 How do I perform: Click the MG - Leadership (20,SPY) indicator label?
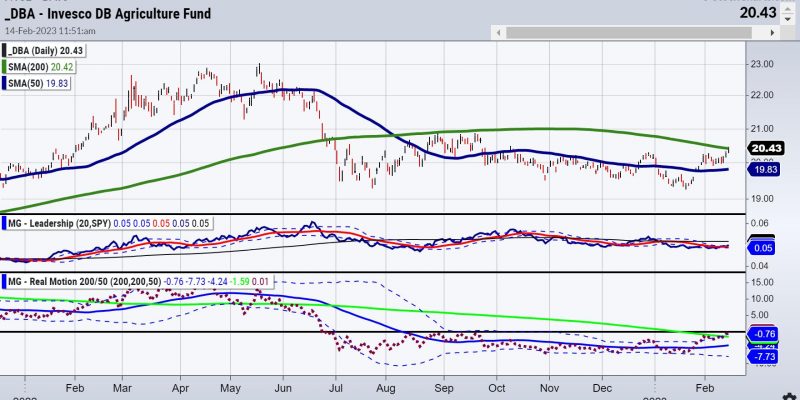[107, 223]
